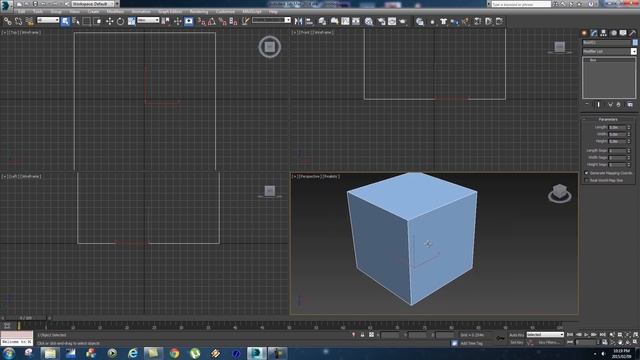The width and height of the screenshot is (640, 360).
Task: Toggle Spinner Snap
Action: [233, 21]
